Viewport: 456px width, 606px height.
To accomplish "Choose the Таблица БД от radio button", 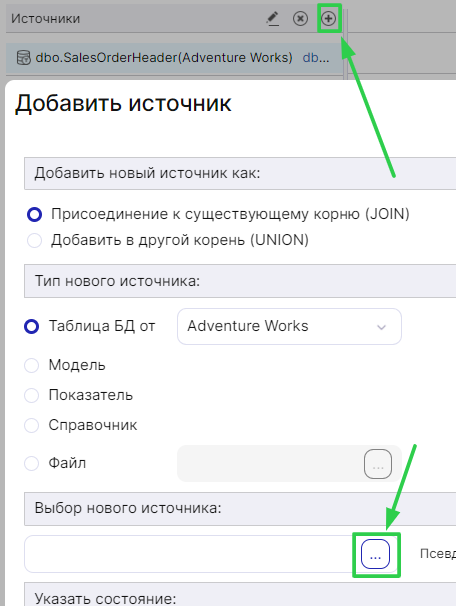I will coord(31,326).
